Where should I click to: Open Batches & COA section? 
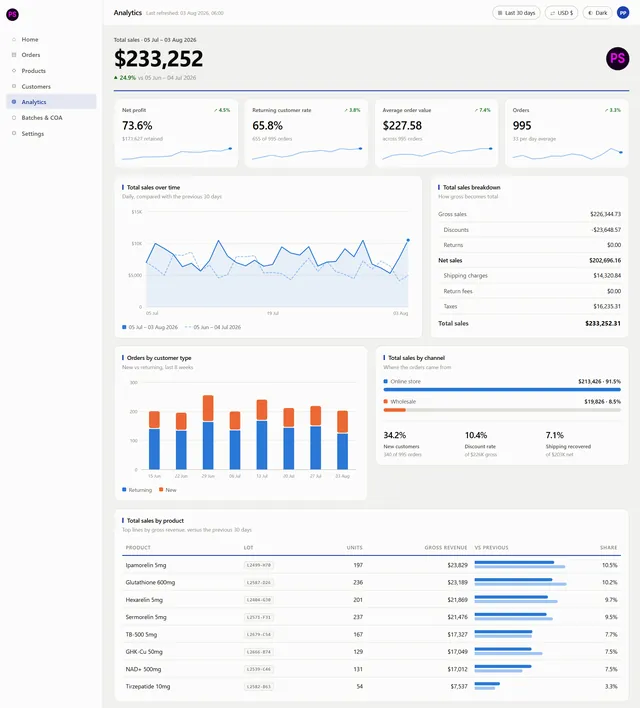coord(51,117)
